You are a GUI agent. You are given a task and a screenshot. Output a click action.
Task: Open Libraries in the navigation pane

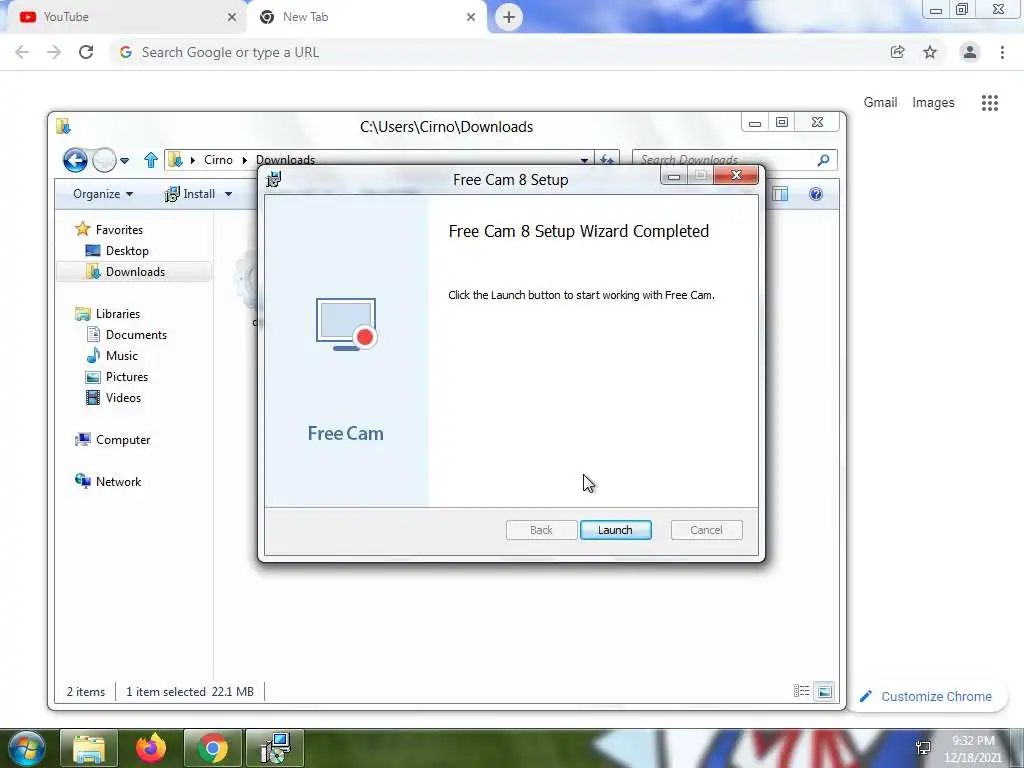(x=118, y=314)
